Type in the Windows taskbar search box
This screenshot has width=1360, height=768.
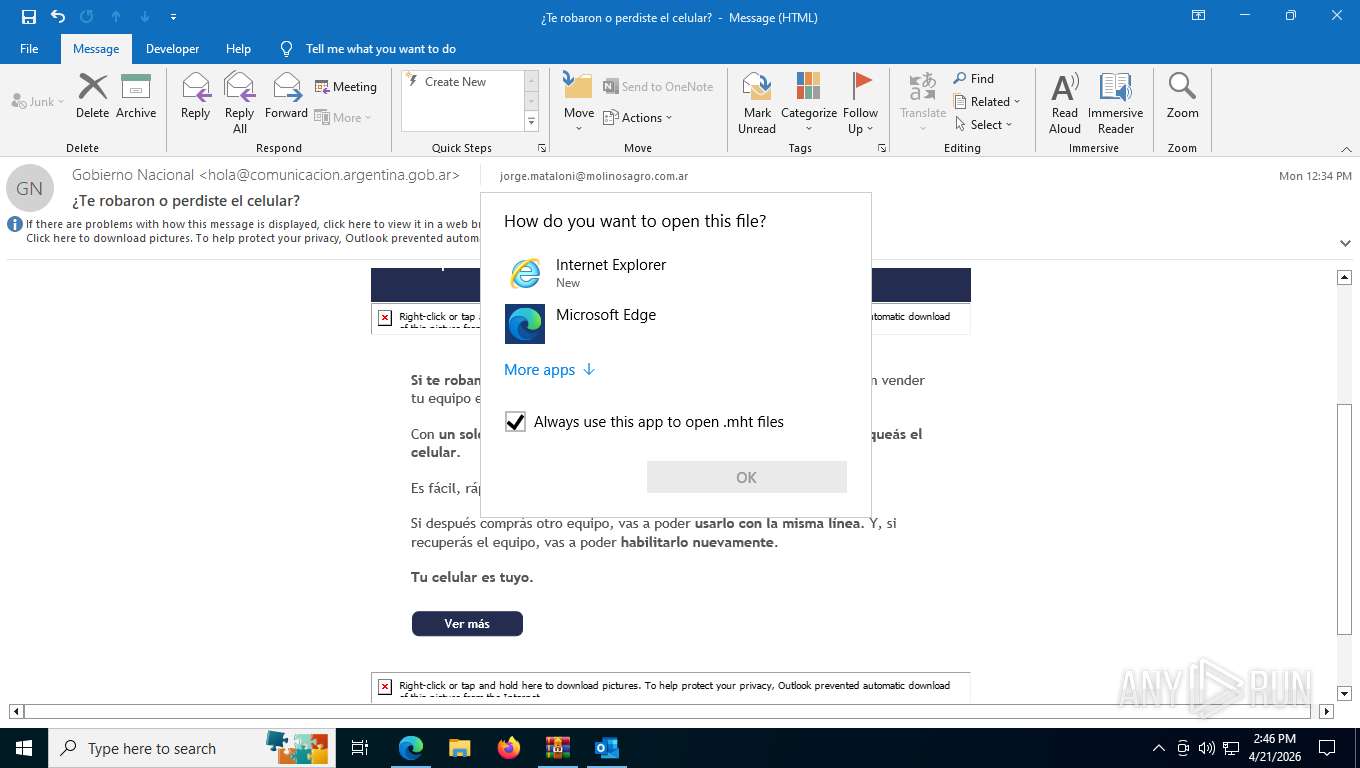pos(192,748)
